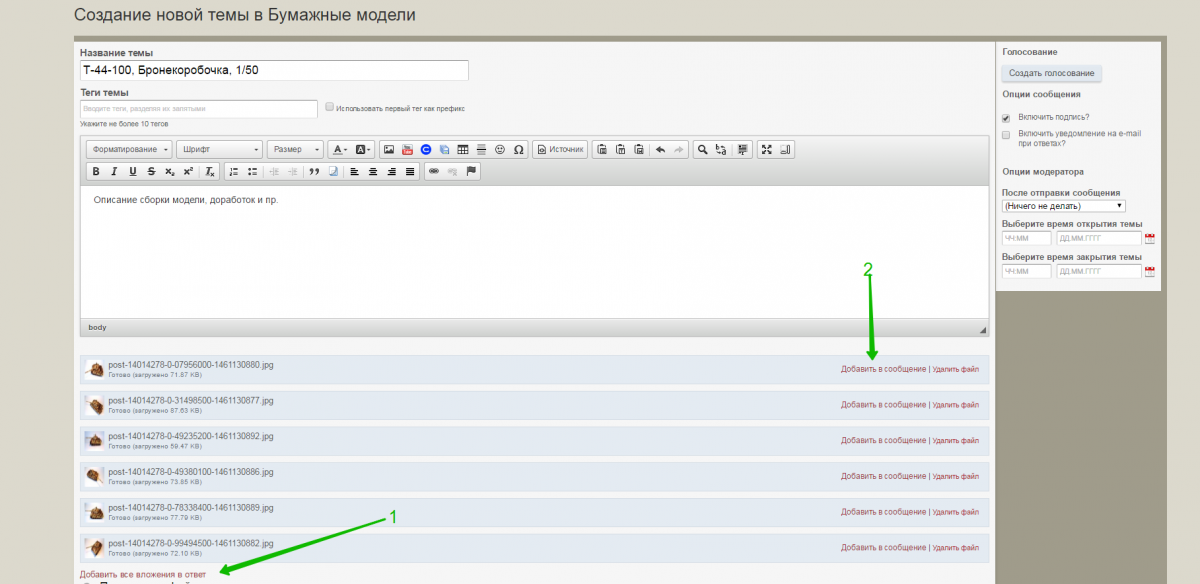This screenshot has width=1200, height=584.
Task: Click the Теги темы tags input
Action: click(198, 108)
